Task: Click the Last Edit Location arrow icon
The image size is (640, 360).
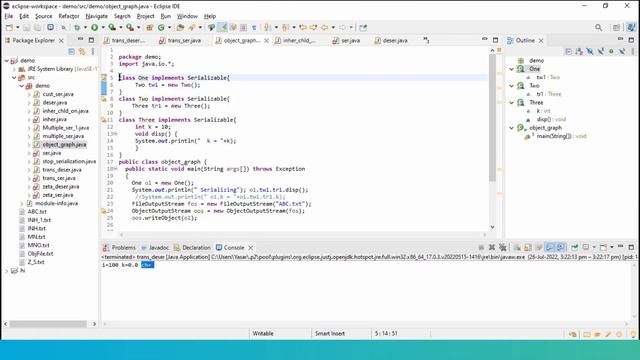Action: coord(303,27)
